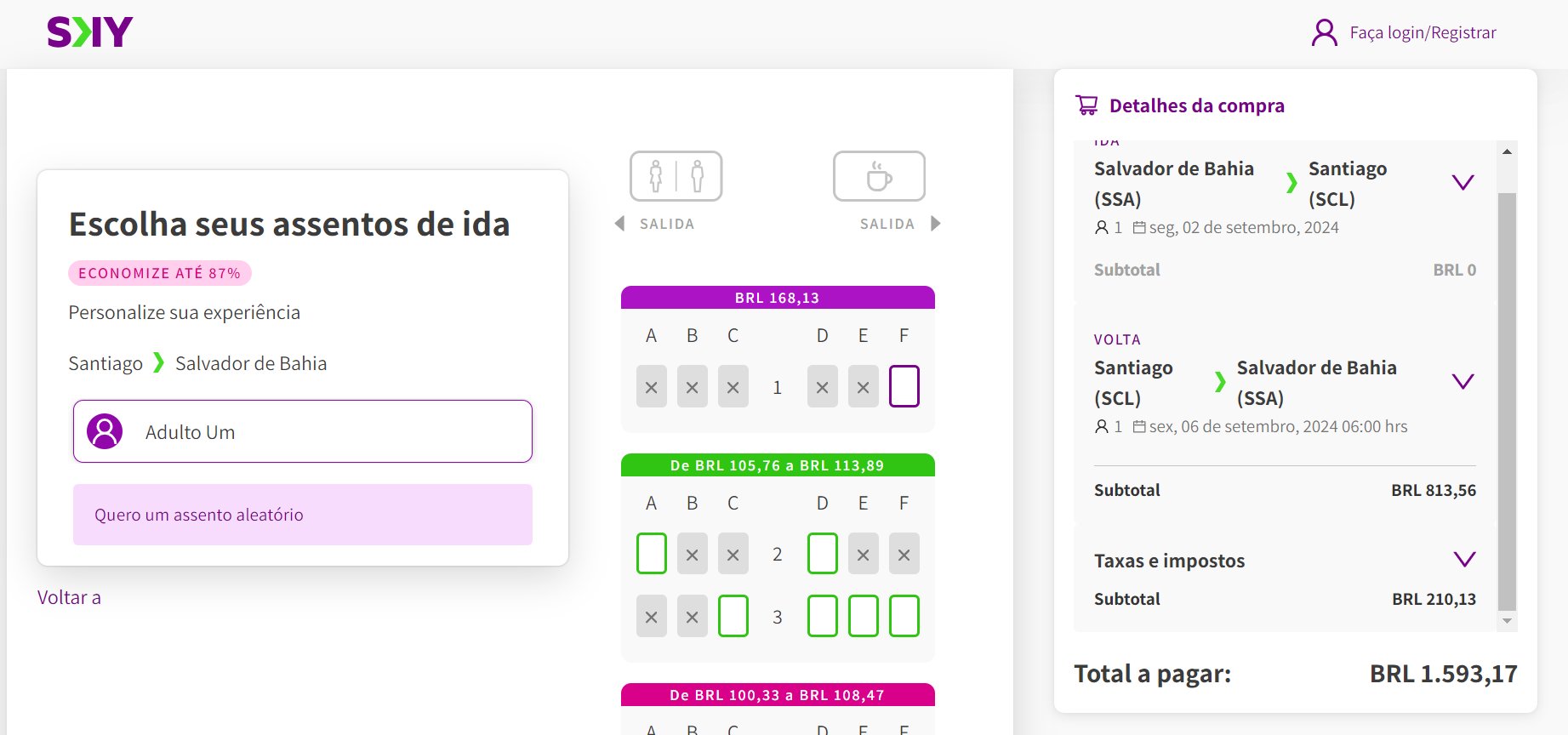Click the Voltar a link
1568x735 pixels.
coord(69,597)
